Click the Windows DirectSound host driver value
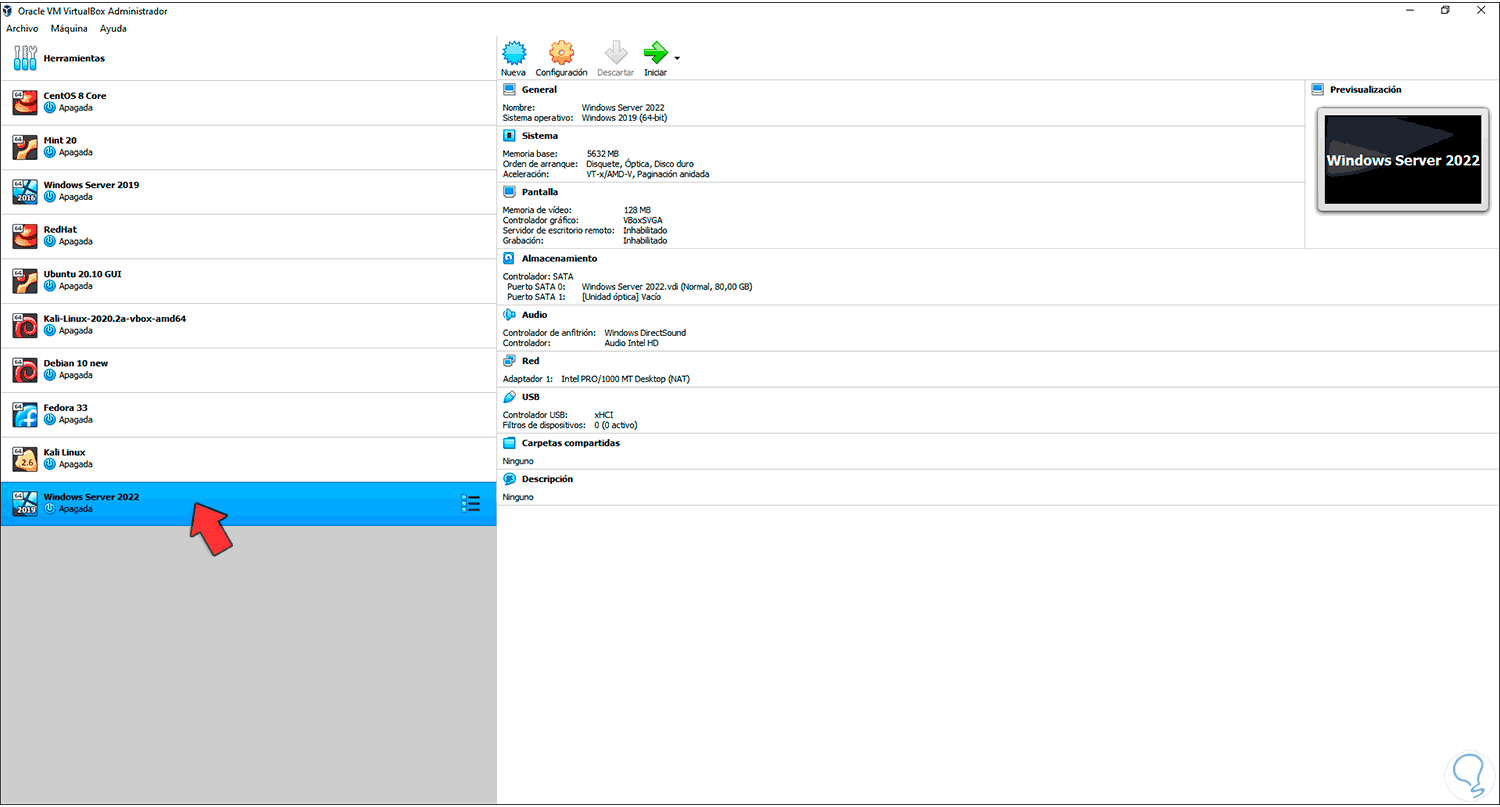1500x807 pixels. click(645, 333)
